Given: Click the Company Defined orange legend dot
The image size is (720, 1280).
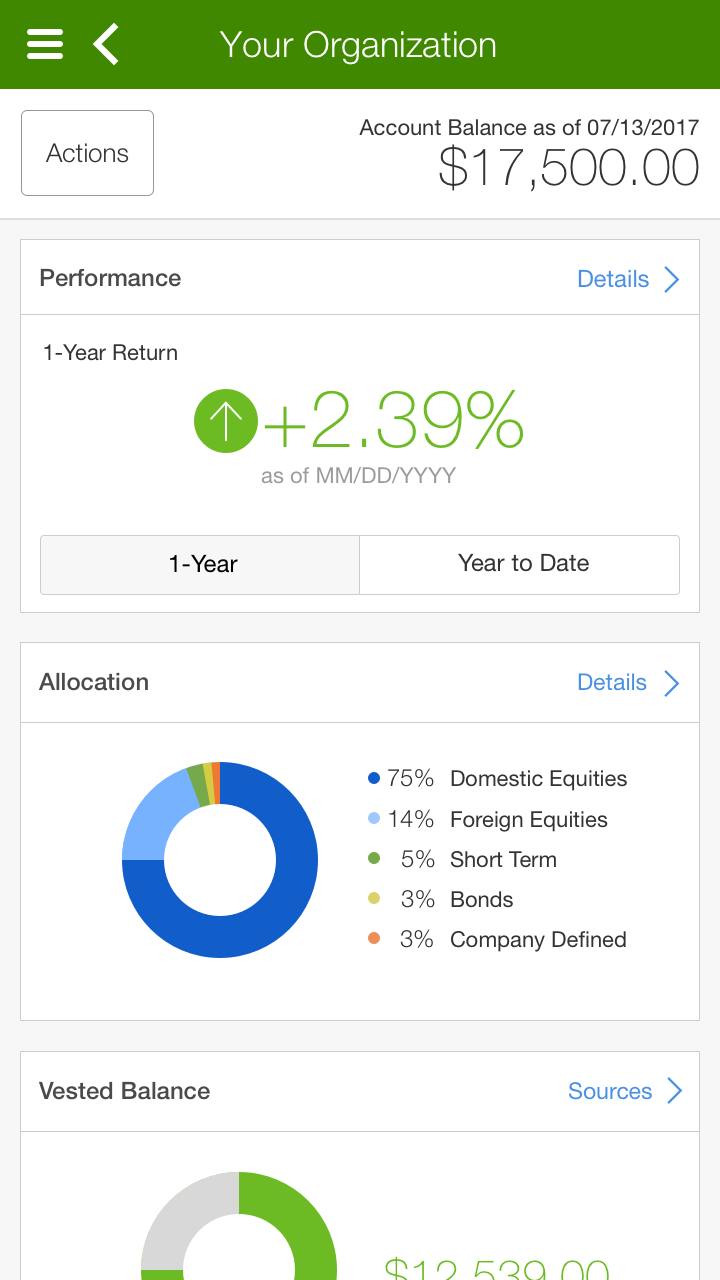Looking at the screenshot, I should pos(374,939).
